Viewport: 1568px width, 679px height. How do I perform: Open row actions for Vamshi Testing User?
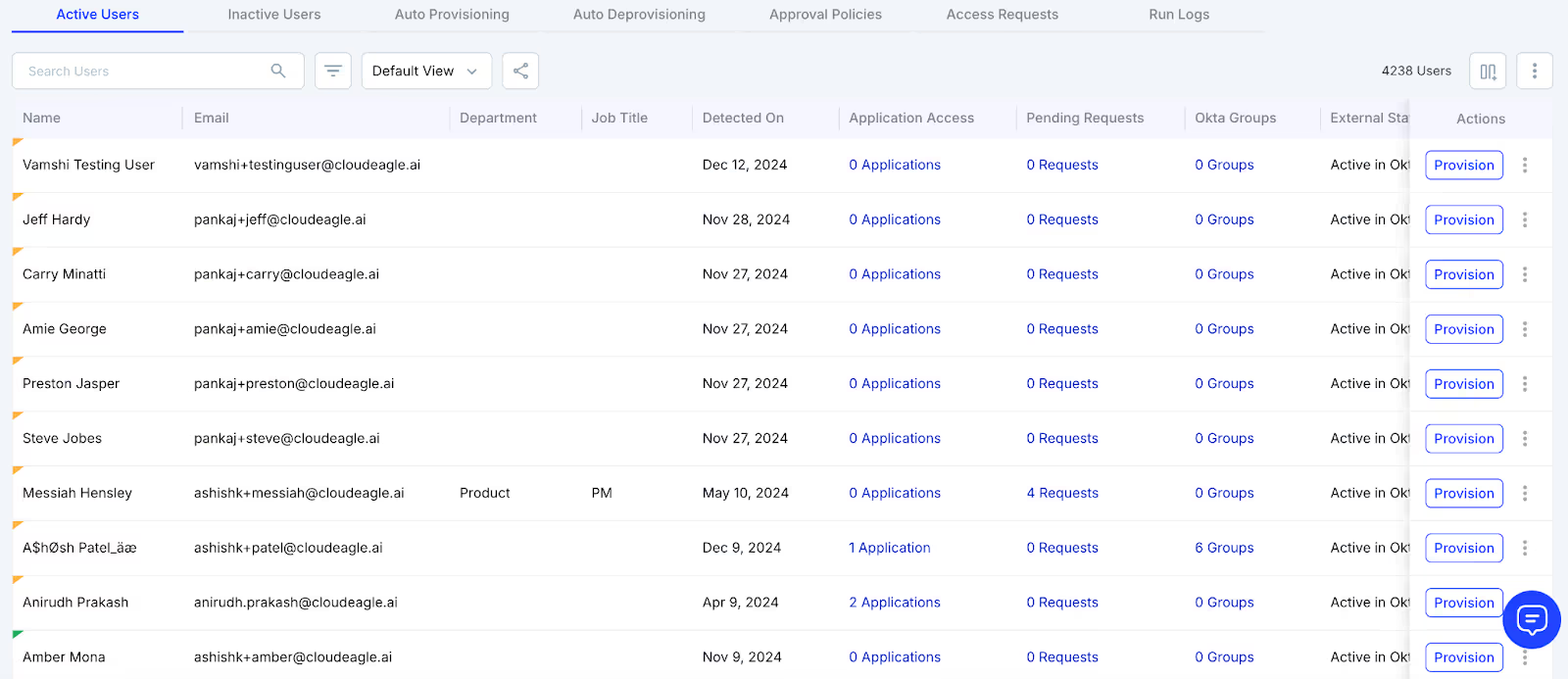click(1525, 165)
